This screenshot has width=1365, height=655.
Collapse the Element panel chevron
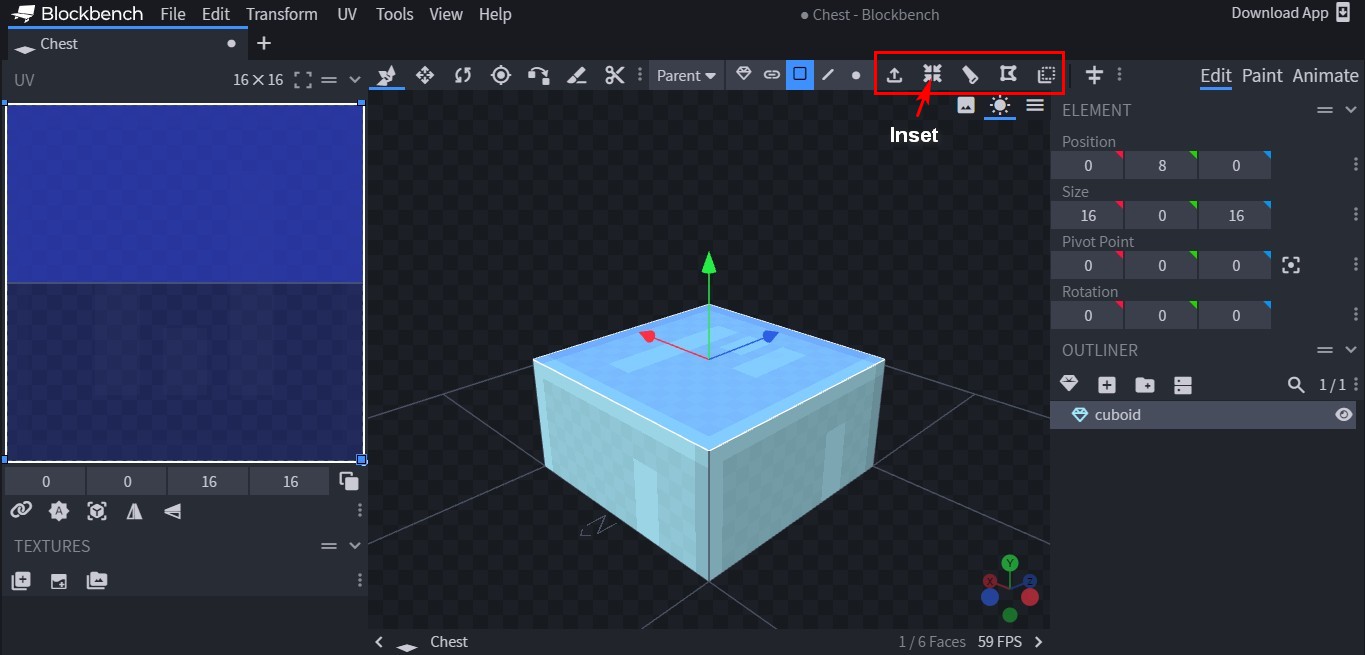[x=1351, y=110]
